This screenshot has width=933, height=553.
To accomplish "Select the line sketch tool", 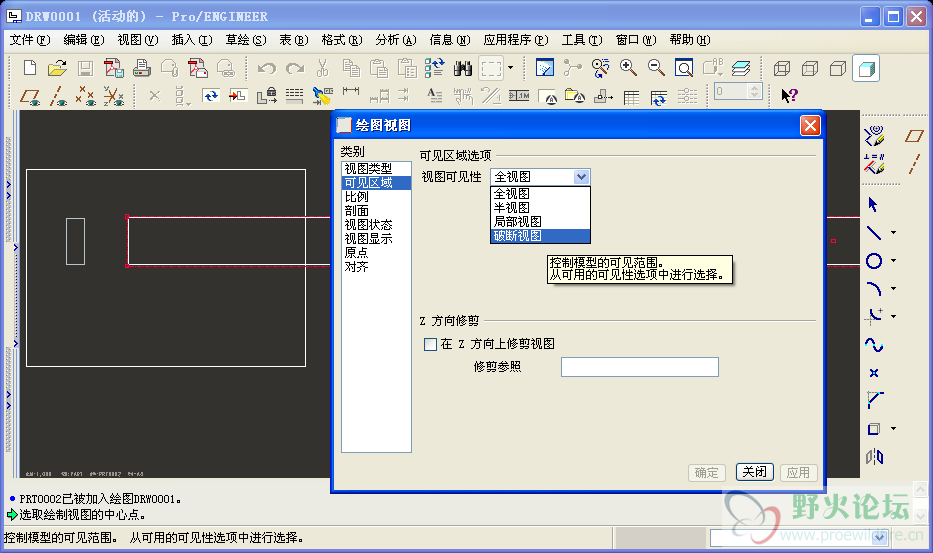I will pos(873,233).
